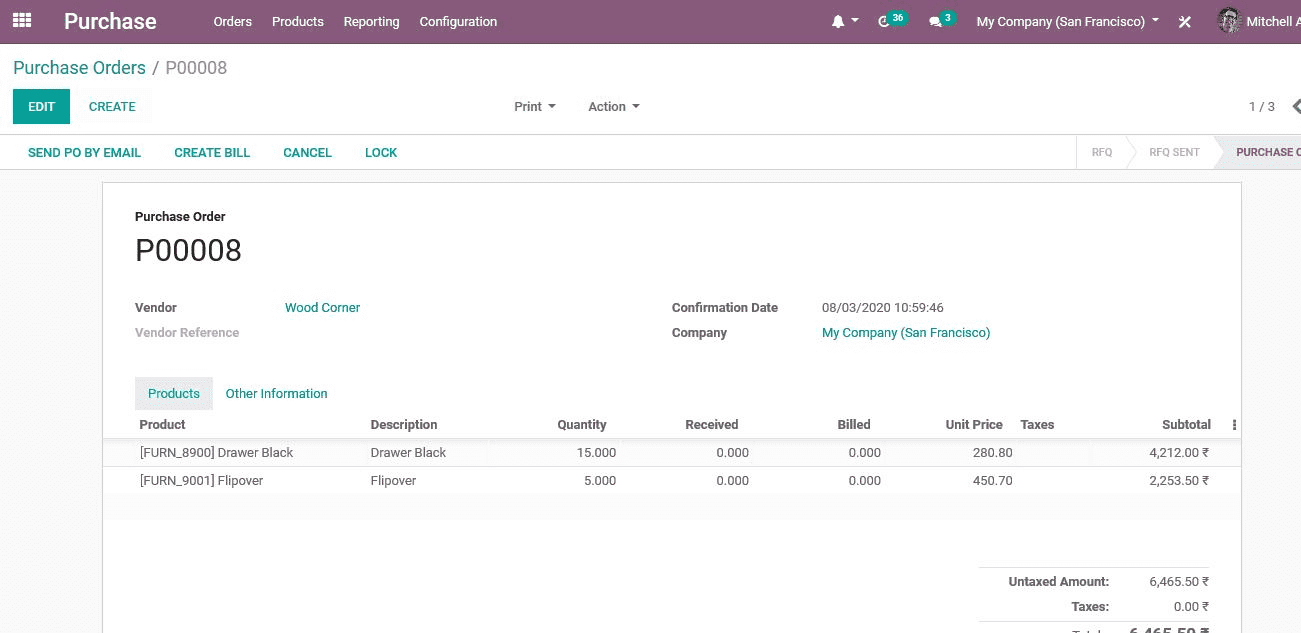Open the messages chat icon with 3 badge
1301x633 pixels.
point(941,20)
